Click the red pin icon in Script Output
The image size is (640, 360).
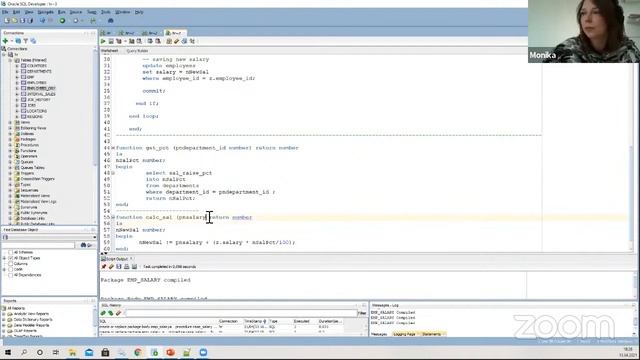[x=104, y=267]
